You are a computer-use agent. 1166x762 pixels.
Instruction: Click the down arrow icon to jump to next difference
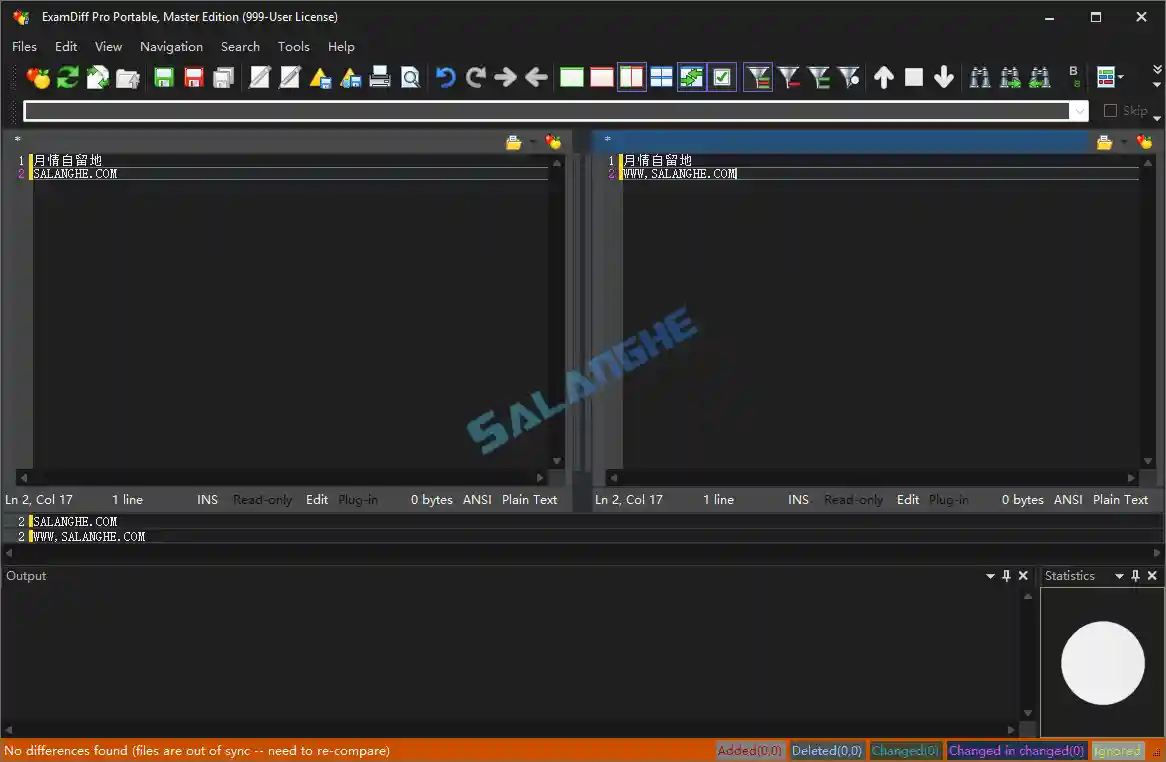943,77
